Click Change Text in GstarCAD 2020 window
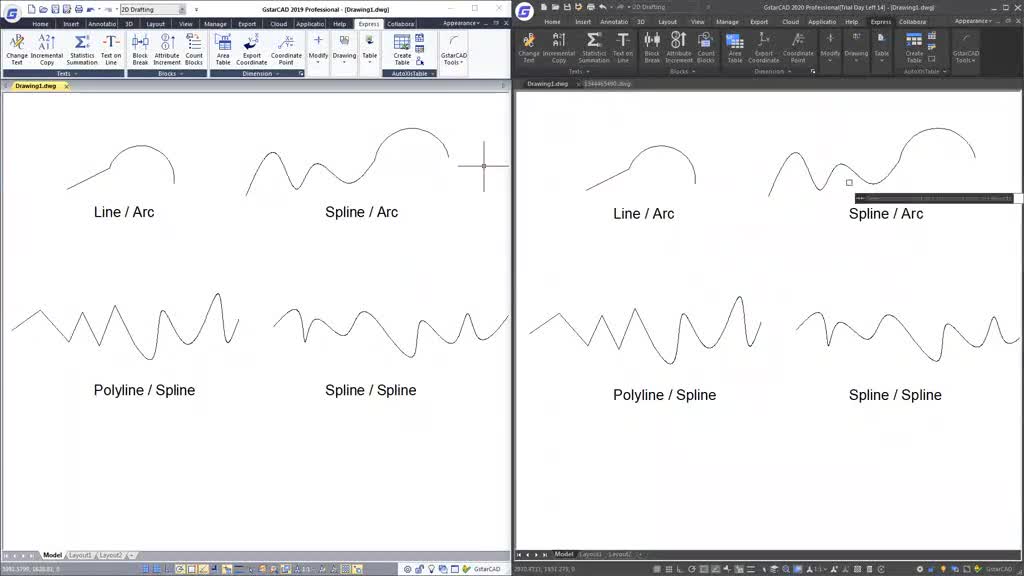This screenshot has height=576, width=1024. pyautogui.click(x=529, y=48)
